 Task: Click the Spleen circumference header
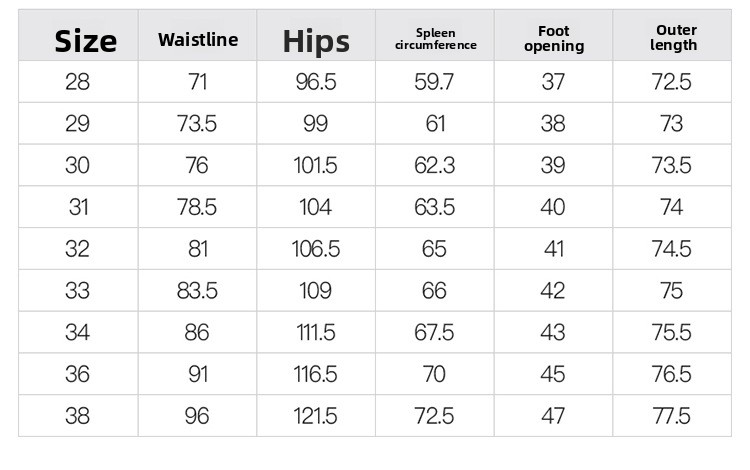(x=435, y=39)
